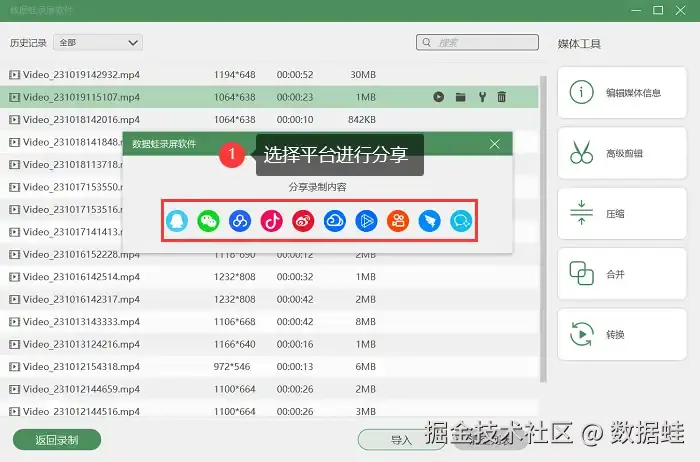Share the recording to QQ
700x462 pixels.
[177, 221]
